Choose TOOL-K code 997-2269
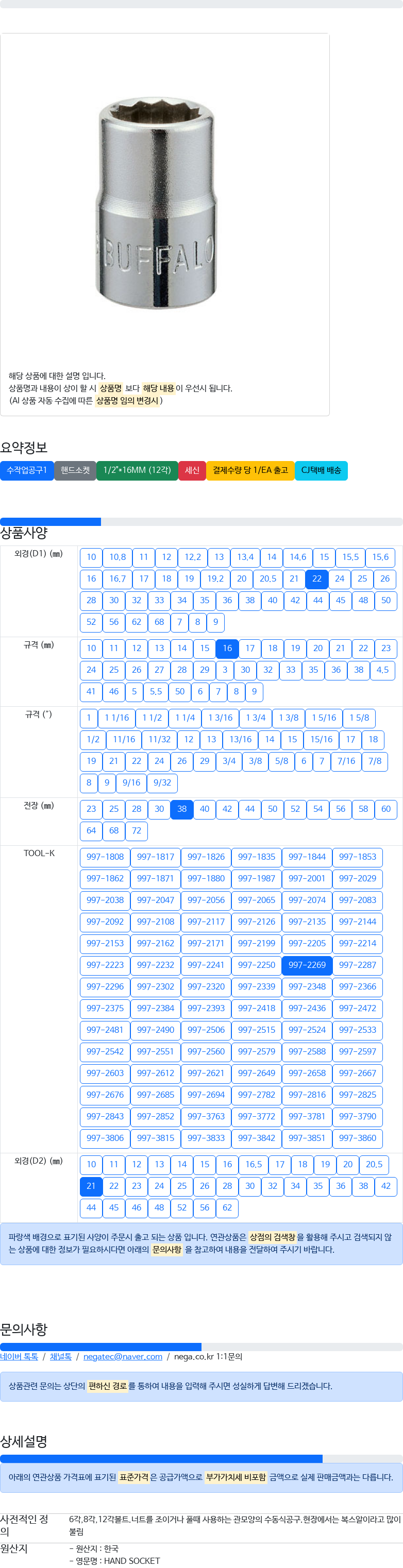The width and height of the screenshot is (403, 1568). pyautogui.click(x=307, y=965)
